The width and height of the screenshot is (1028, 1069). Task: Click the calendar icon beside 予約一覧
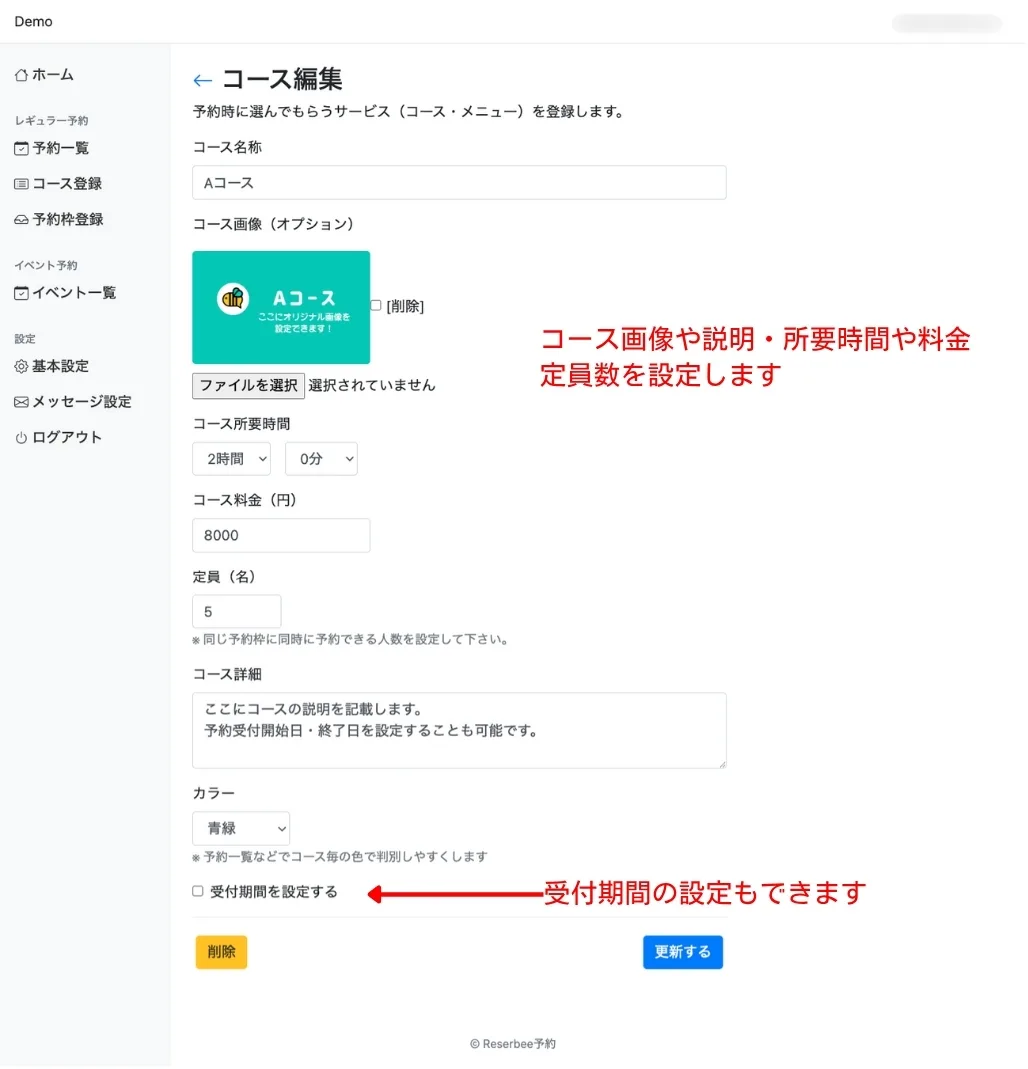pos(21,148)
